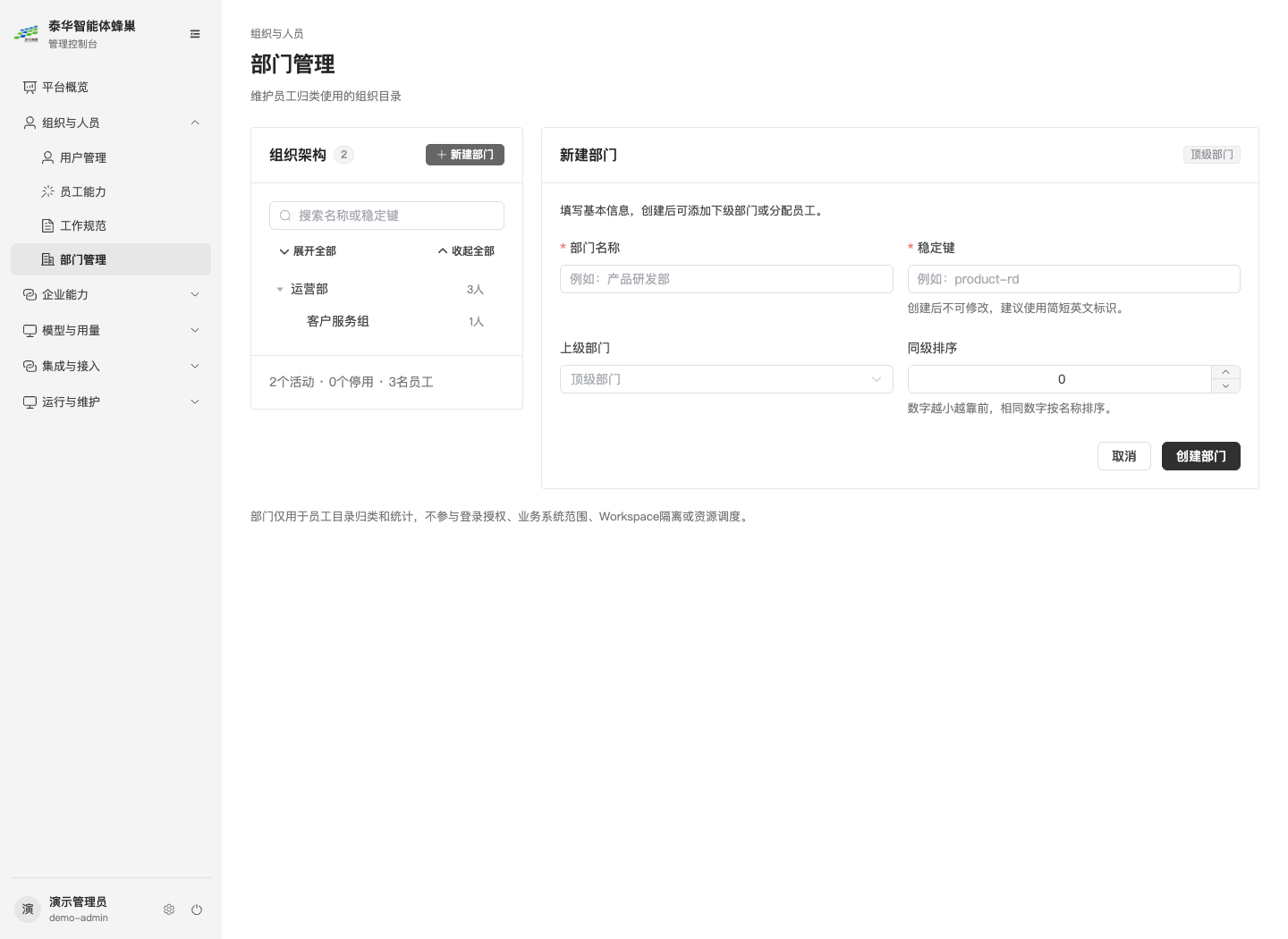Focus the 搜索名称或稳定键 search field

click(386, 216)
